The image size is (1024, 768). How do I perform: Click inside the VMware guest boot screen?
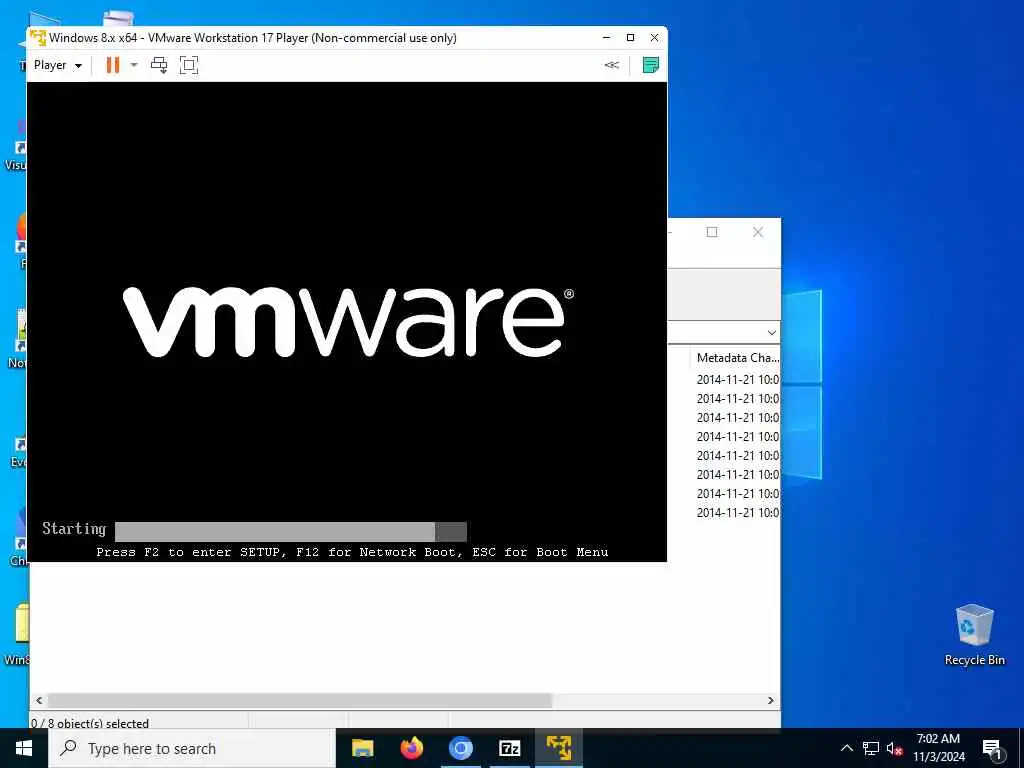point(347,321)
